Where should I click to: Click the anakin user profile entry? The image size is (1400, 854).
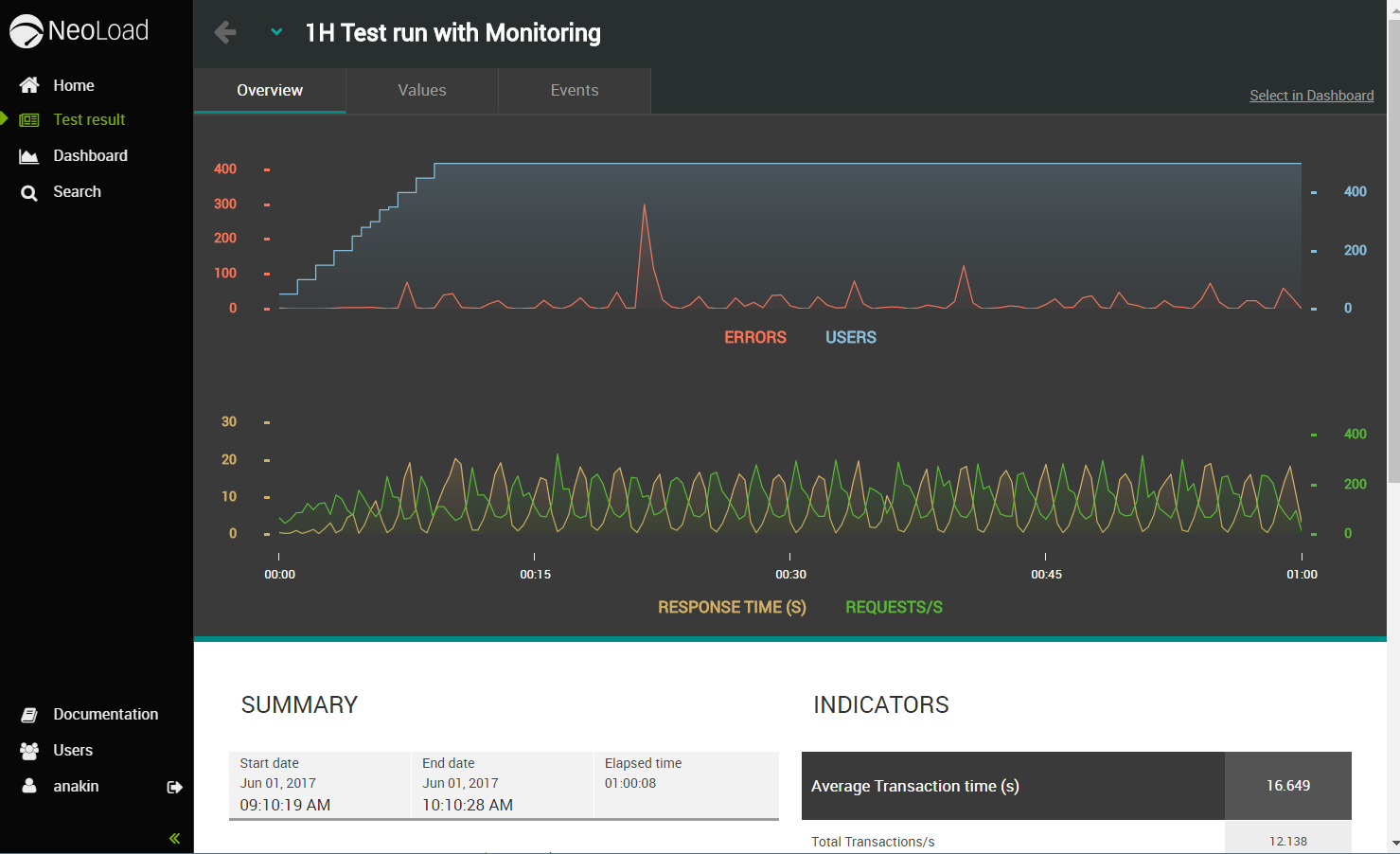pyautogui.click(x=76, y=787)
